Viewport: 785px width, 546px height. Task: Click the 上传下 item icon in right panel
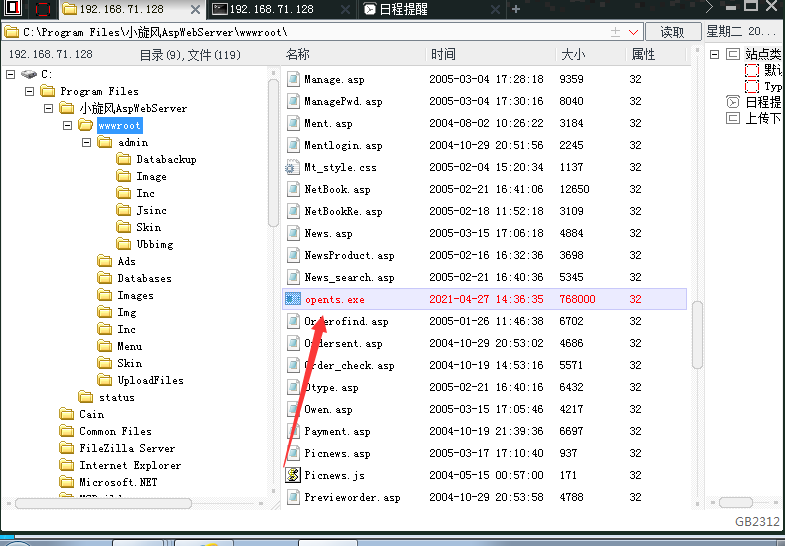[733, 119]
